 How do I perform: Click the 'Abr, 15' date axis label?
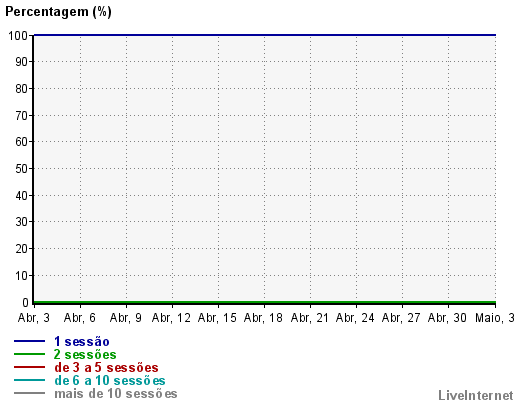click(217, 318)
